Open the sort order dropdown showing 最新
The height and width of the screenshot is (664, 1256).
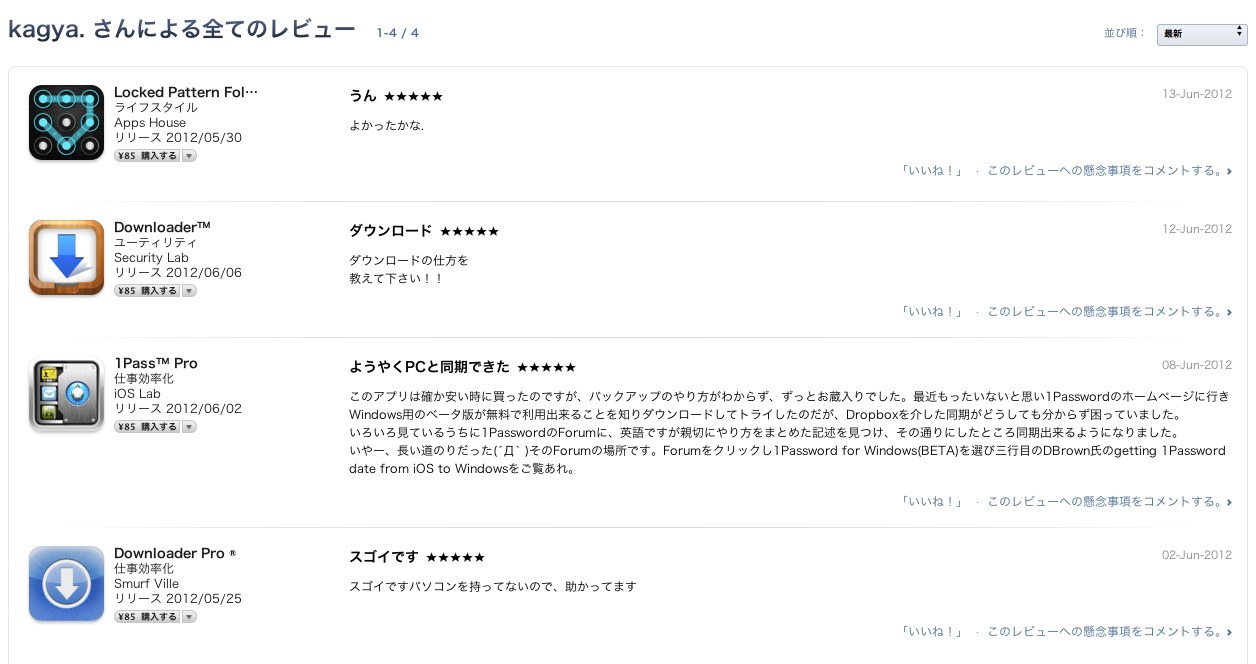pos(1200,34)
